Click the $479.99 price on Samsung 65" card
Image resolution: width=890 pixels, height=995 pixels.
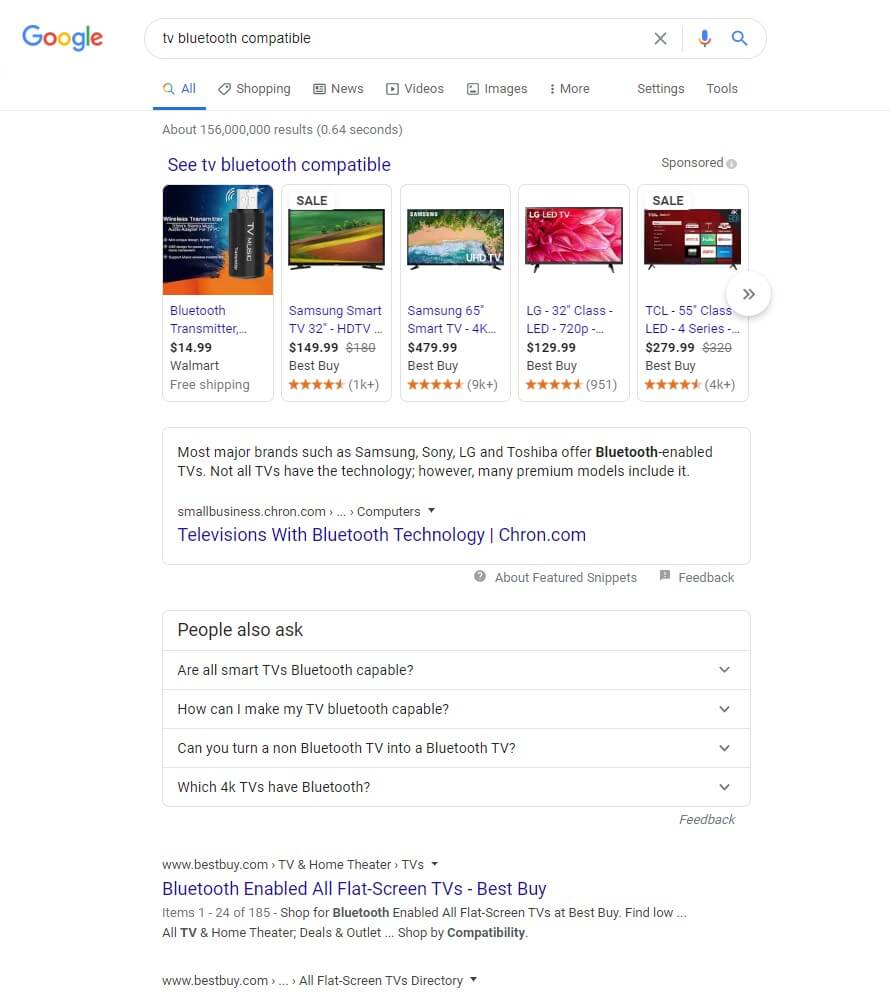point(432,348)
